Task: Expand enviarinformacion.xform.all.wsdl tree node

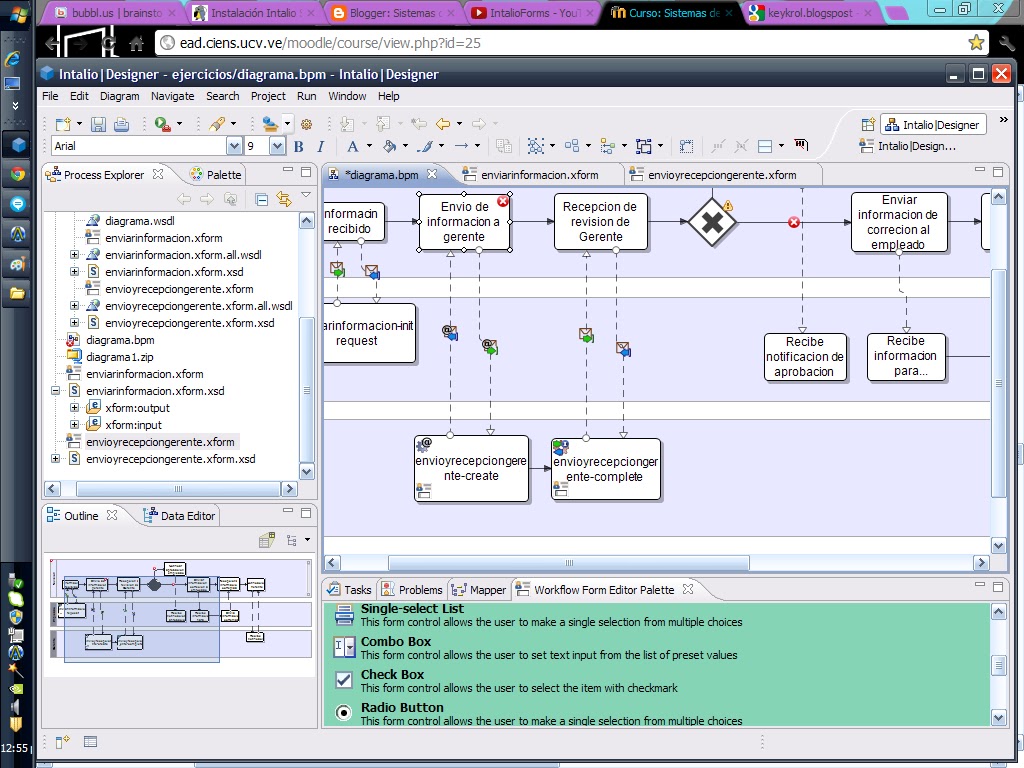Action: pyautogui.click(x=74, y=255)
